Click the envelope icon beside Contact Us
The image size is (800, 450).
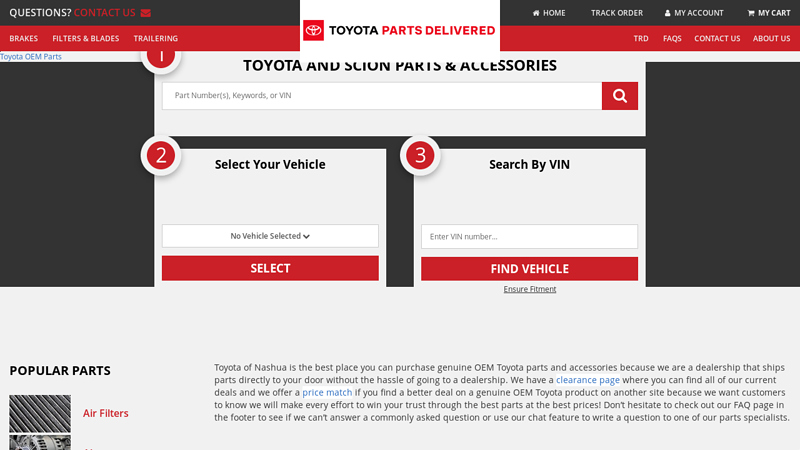click(145, 13)
